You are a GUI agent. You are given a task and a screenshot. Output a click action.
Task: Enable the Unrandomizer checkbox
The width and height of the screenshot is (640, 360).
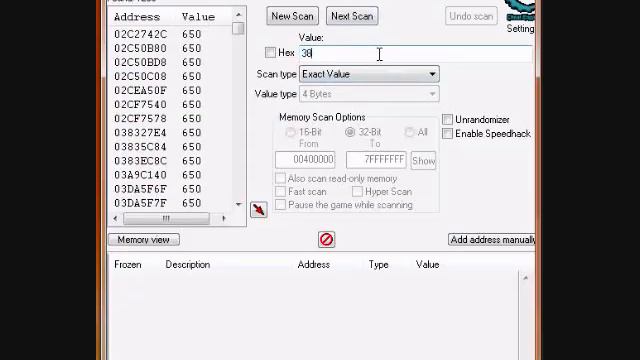point(447,120)
